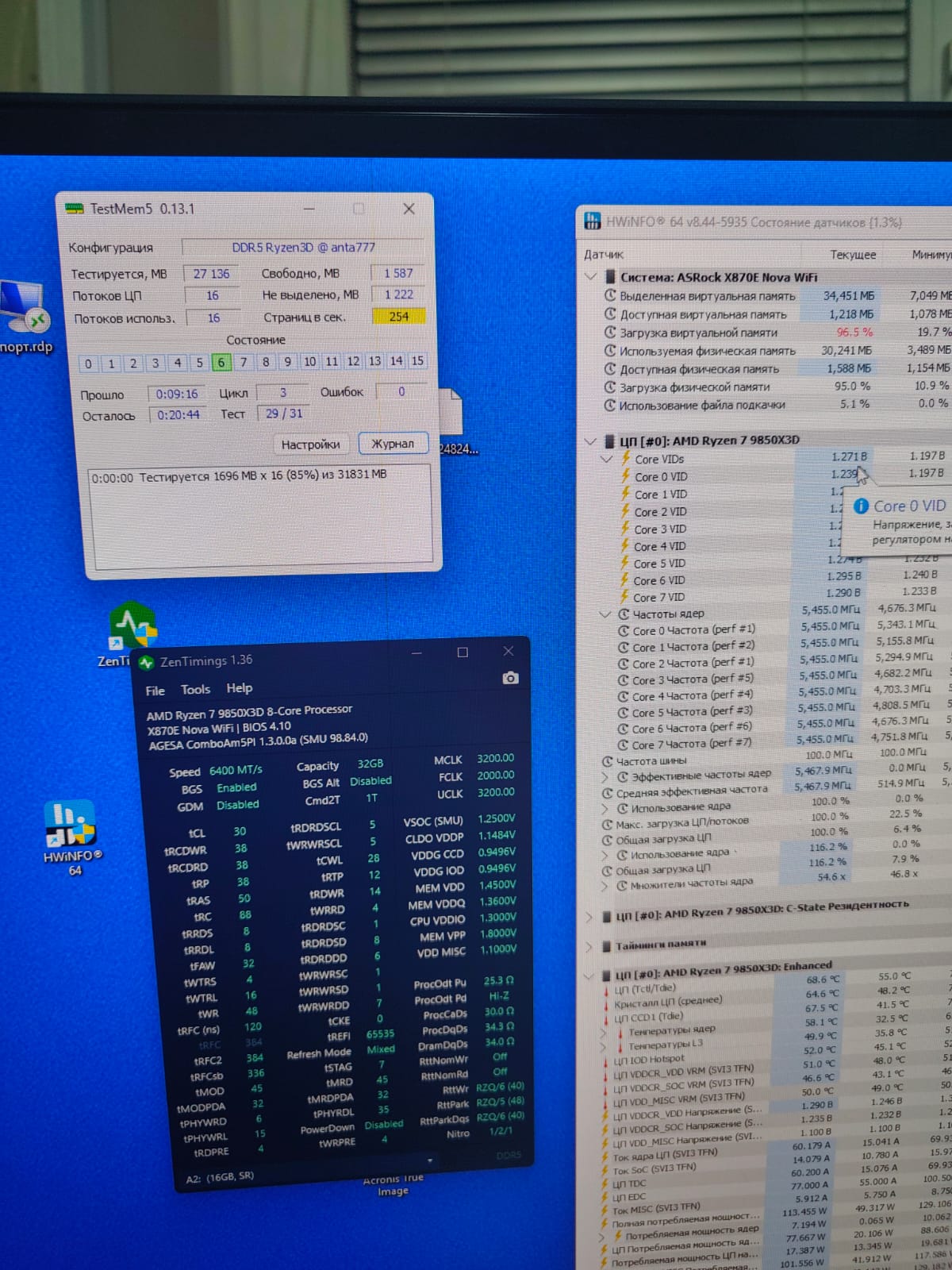Open the .rdp remote desktop shortcut
952x1270 pixels.
pyautogui.click(x=25, y=317)
